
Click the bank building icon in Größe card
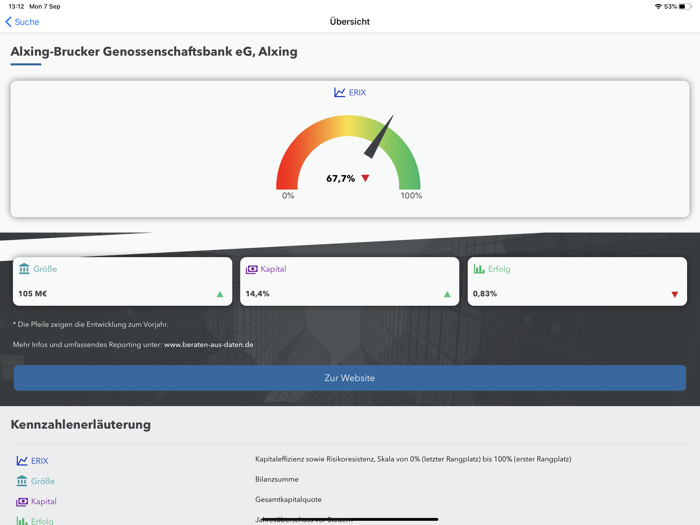(24, 269)
